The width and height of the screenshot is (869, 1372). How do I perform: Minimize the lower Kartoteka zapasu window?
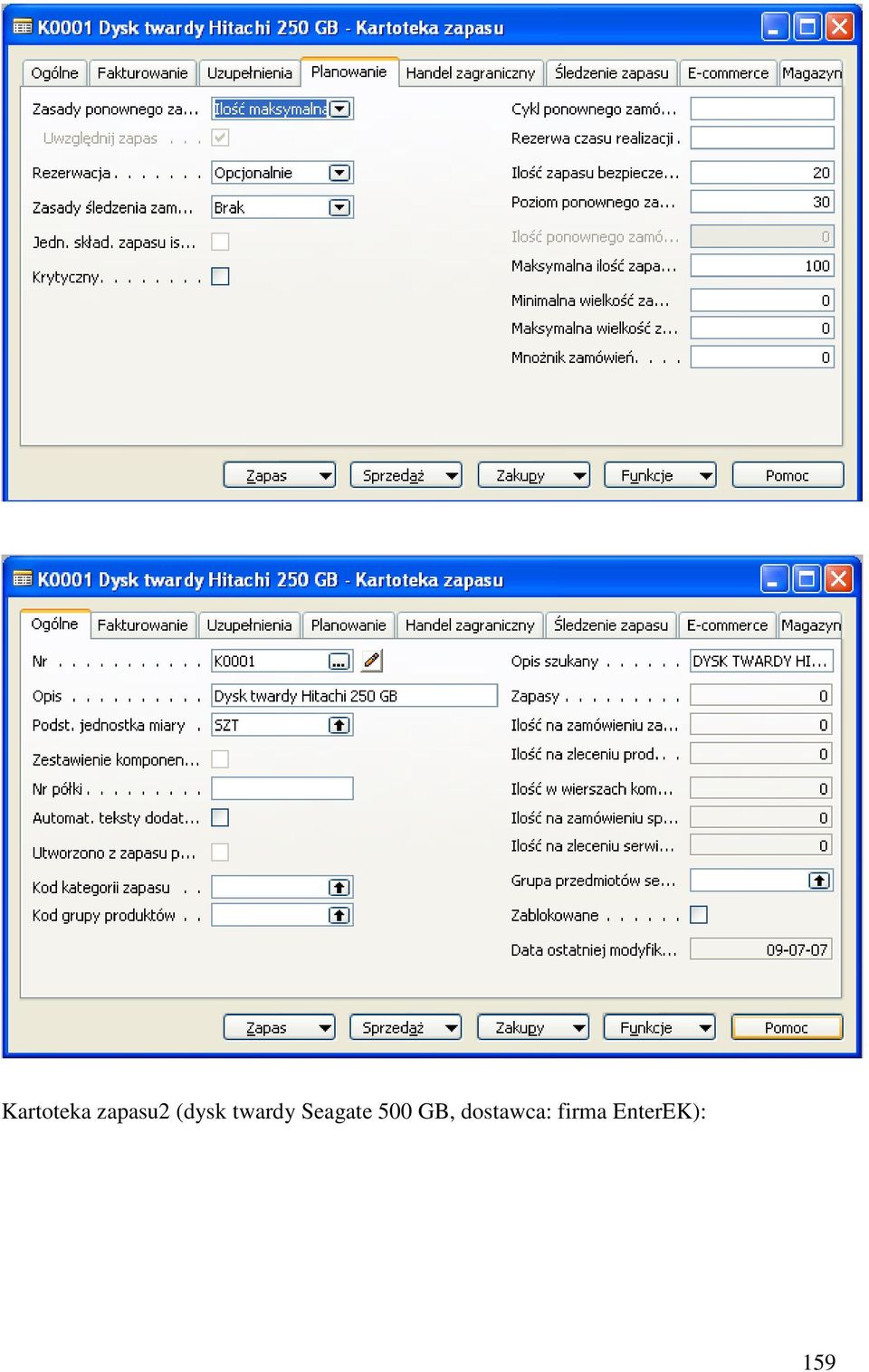pyautogui.click(x=773, y=579)
